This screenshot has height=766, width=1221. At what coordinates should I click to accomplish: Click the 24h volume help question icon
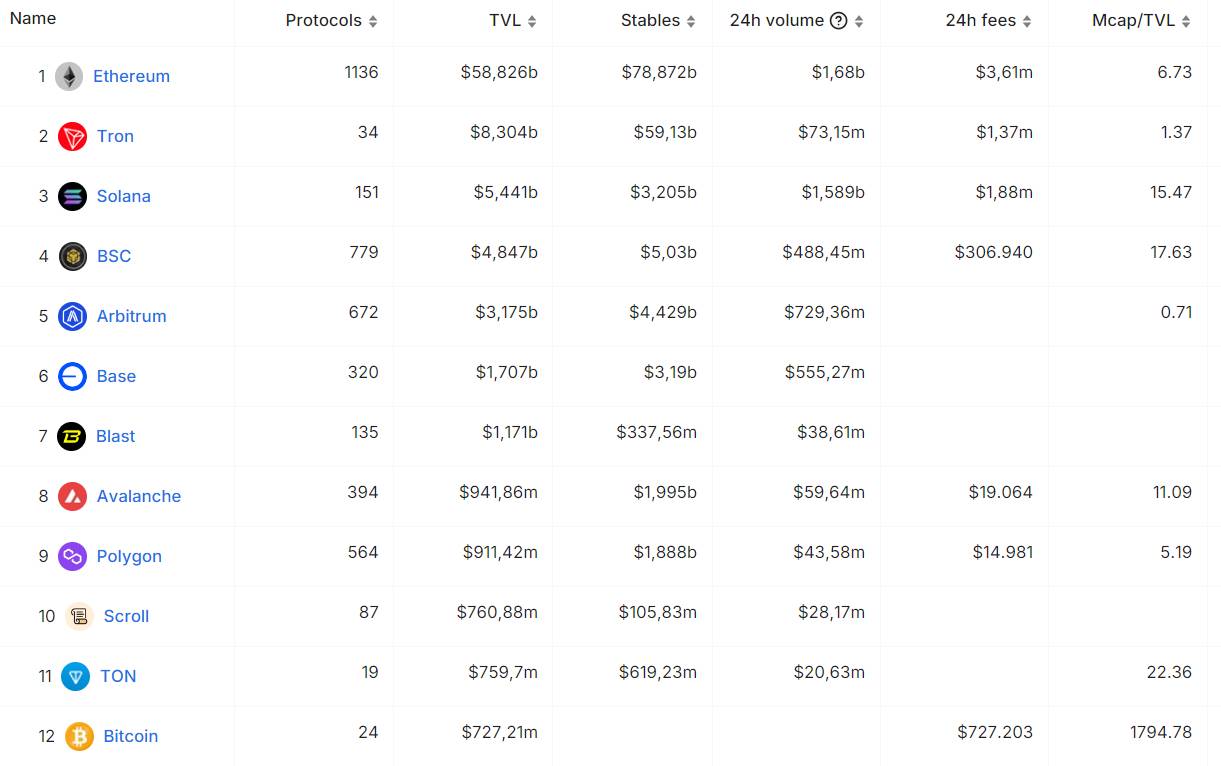click(x=838, y=21)
